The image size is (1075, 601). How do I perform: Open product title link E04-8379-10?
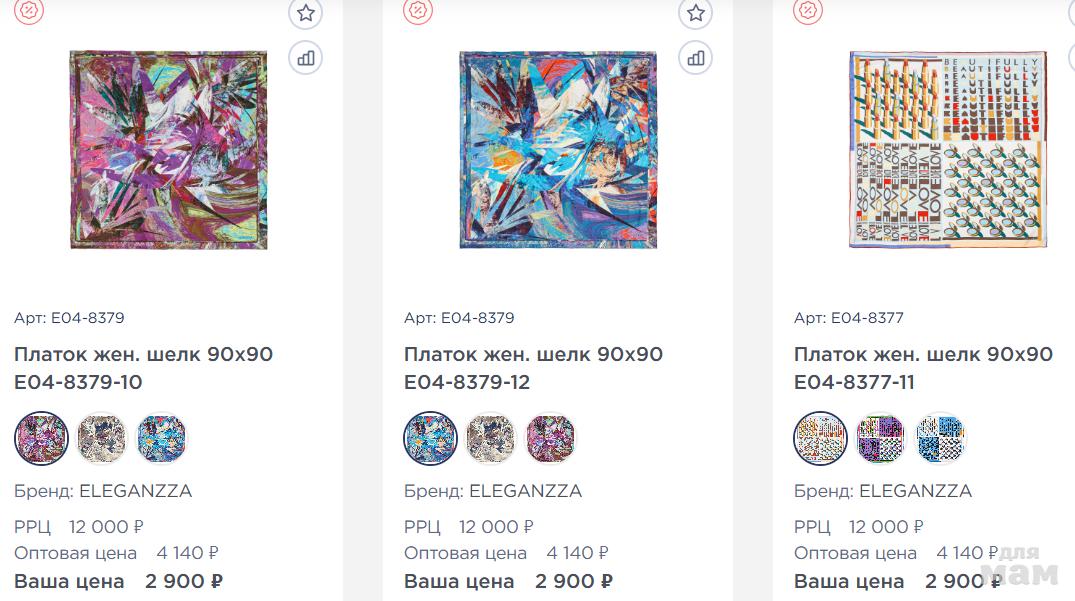[x=143, y=368]
